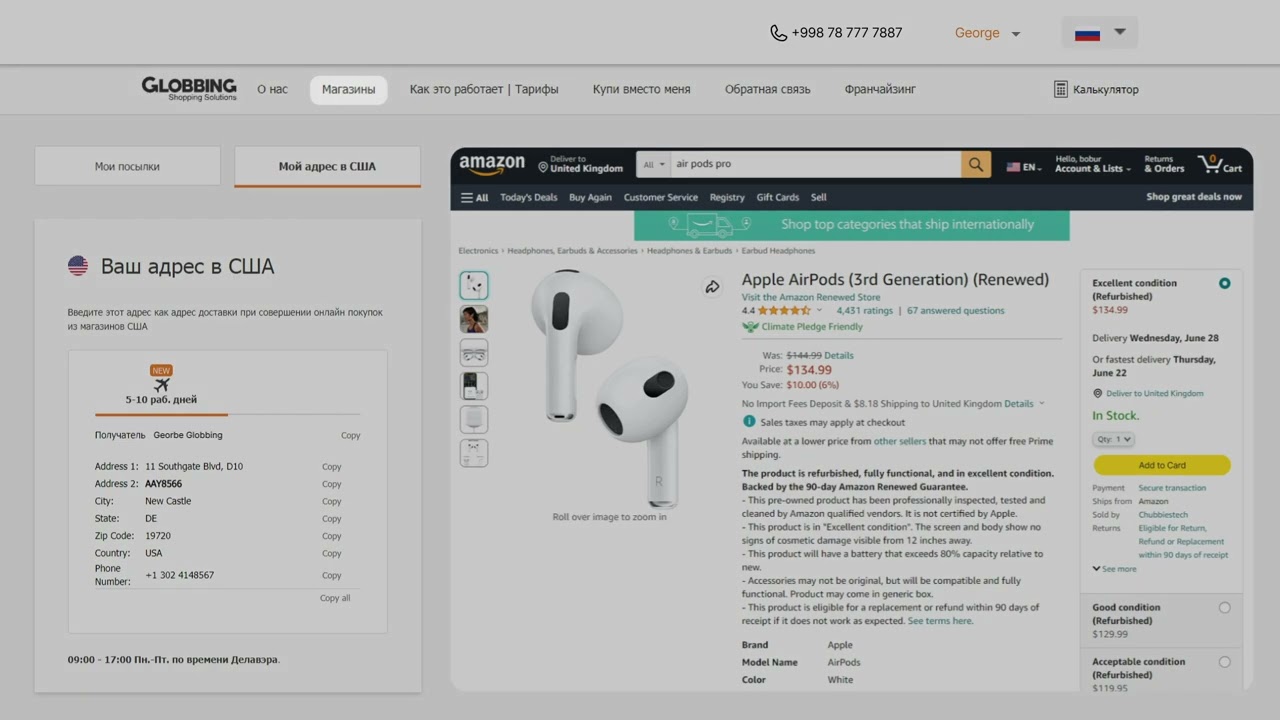The height and width of the screenshot is (720, 1280).
Task: Visit the Amazon Renewed Store link
Action: click(811, 297)
